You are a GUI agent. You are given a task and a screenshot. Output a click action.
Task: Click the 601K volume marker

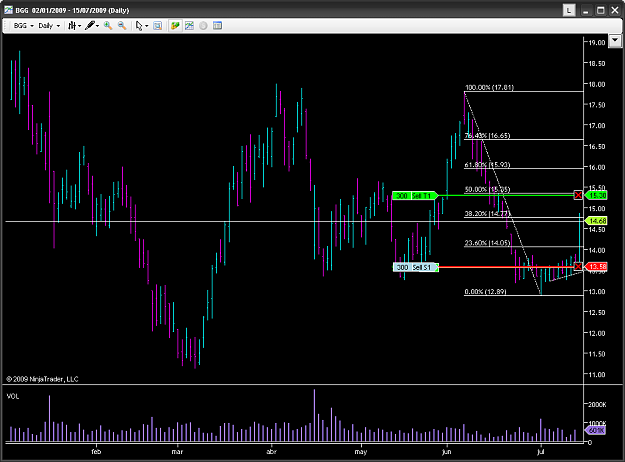click(596, 431)
